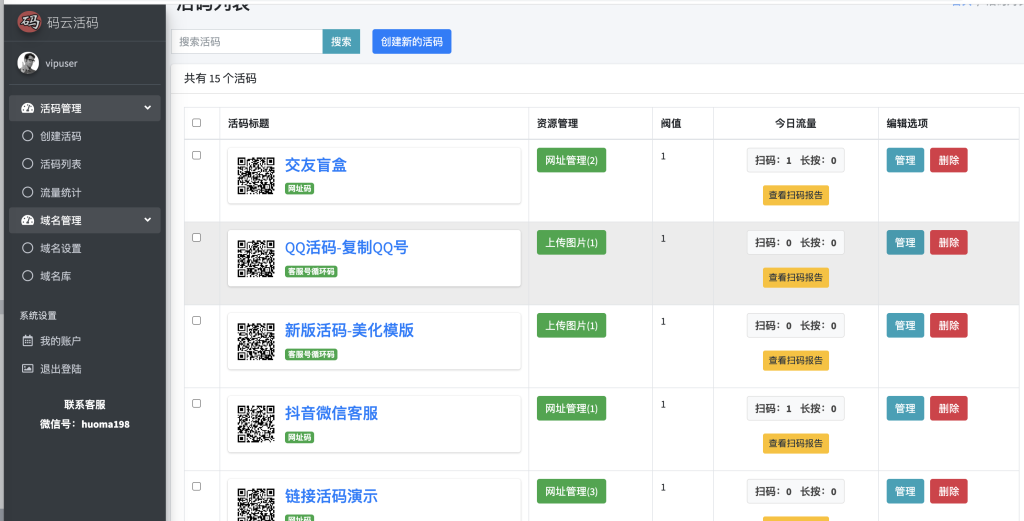The width and height of the screenshot is (1024, 521).
Task: Click the 搜索 button
Action: pyautogui.click(x=341, y=41)
